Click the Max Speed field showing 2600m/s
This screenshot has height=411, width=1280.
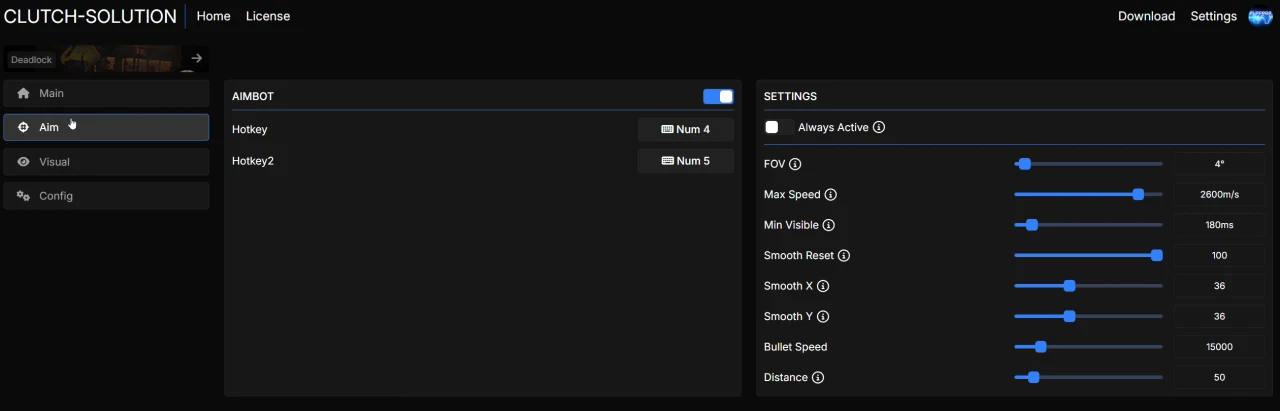click(1219, 195)
